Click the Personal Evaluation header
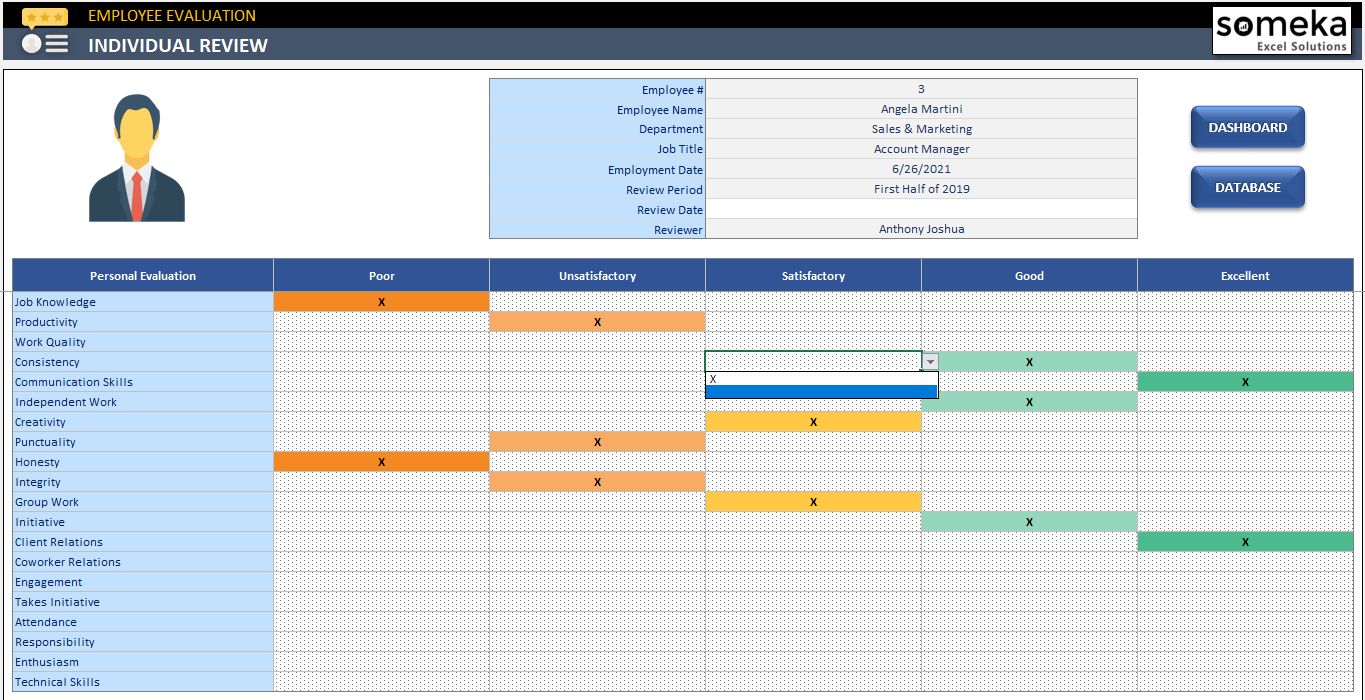Image resolution: width=1365 pixels, height=700 pixels. point(142,275)
